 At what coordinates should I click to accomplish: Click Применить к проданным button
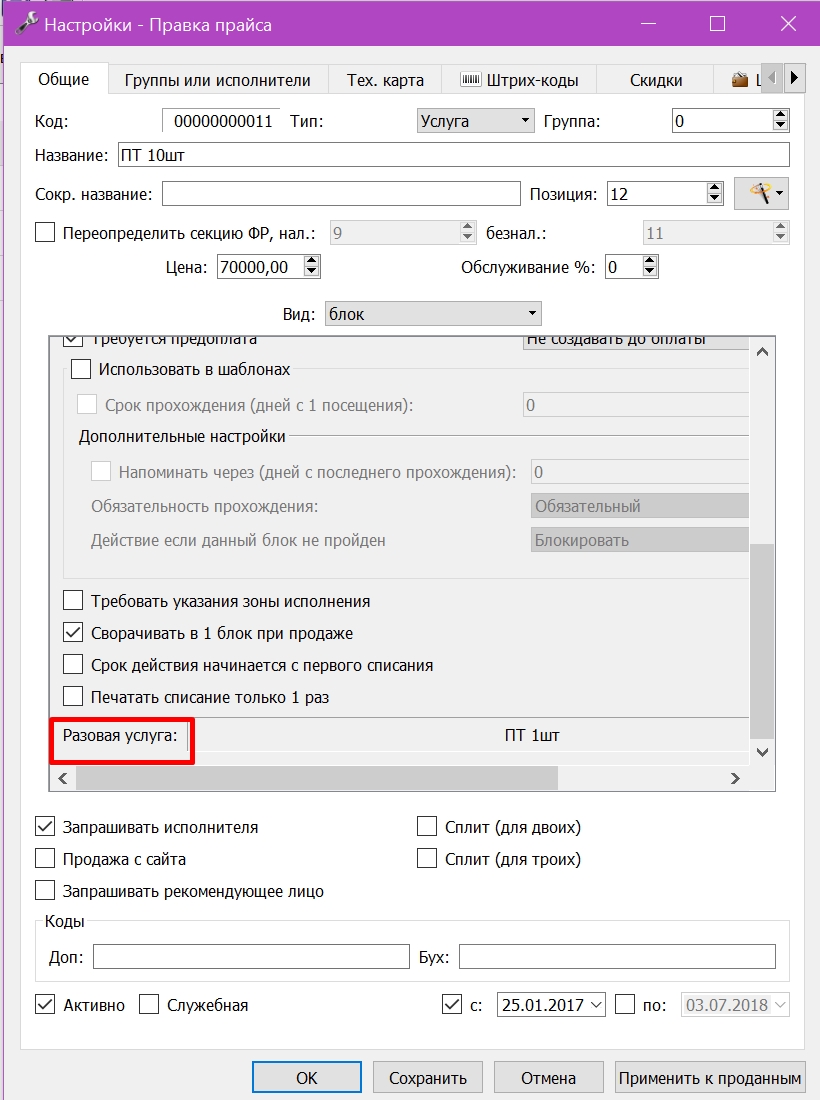[x=710, y=1078]
